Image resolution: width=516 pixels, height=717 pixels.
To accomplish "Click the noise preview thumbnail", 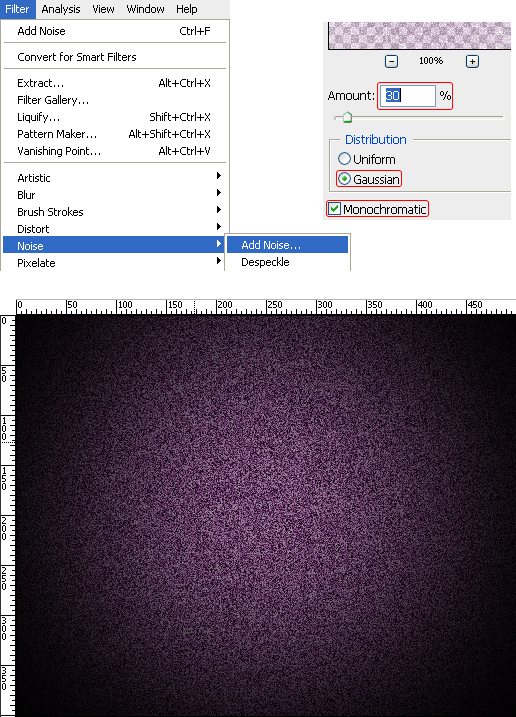I will tap(419, 35).
